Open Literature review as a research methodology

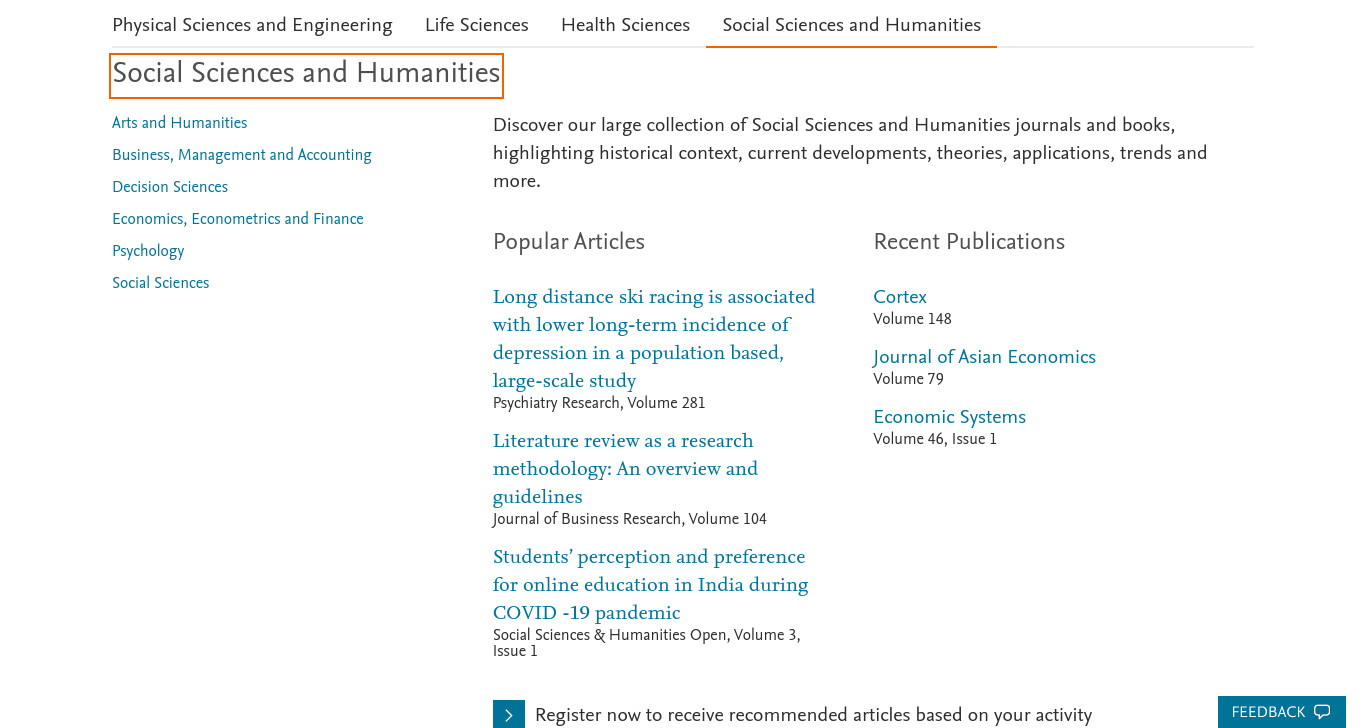point(625,469)
